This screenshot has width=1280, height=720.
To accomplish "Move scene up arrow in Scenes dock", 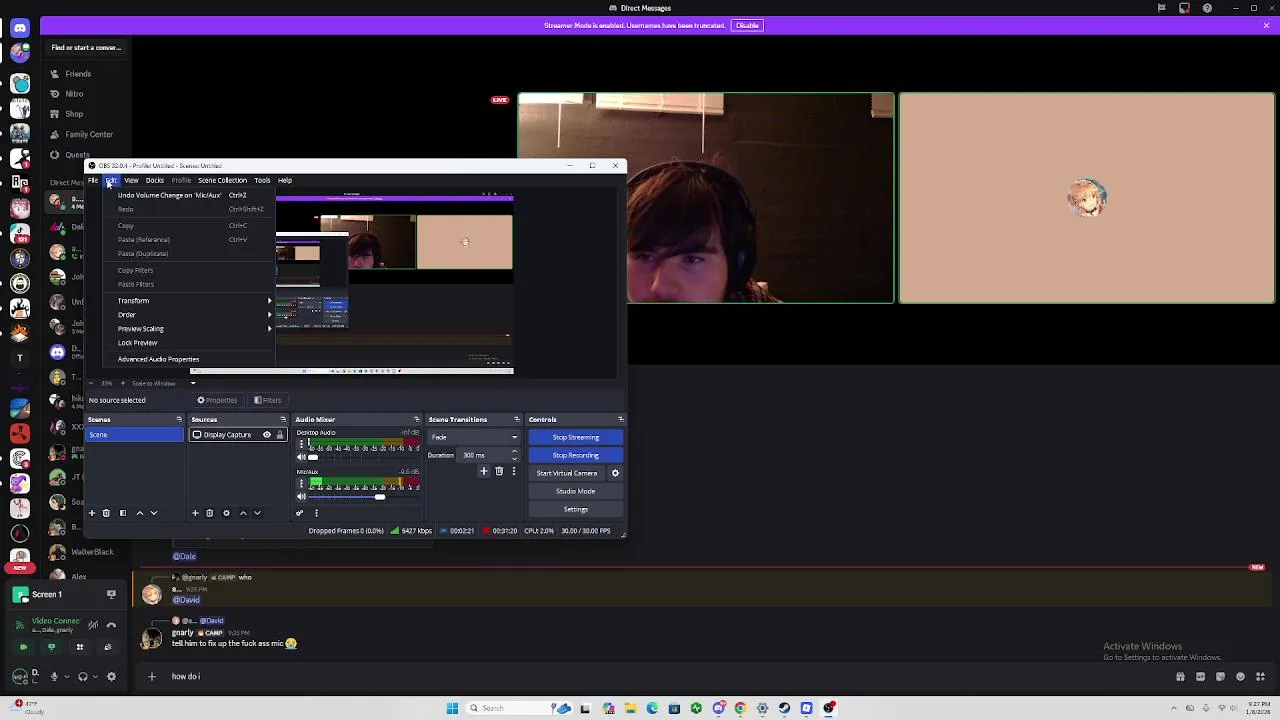I will (140, 513).
